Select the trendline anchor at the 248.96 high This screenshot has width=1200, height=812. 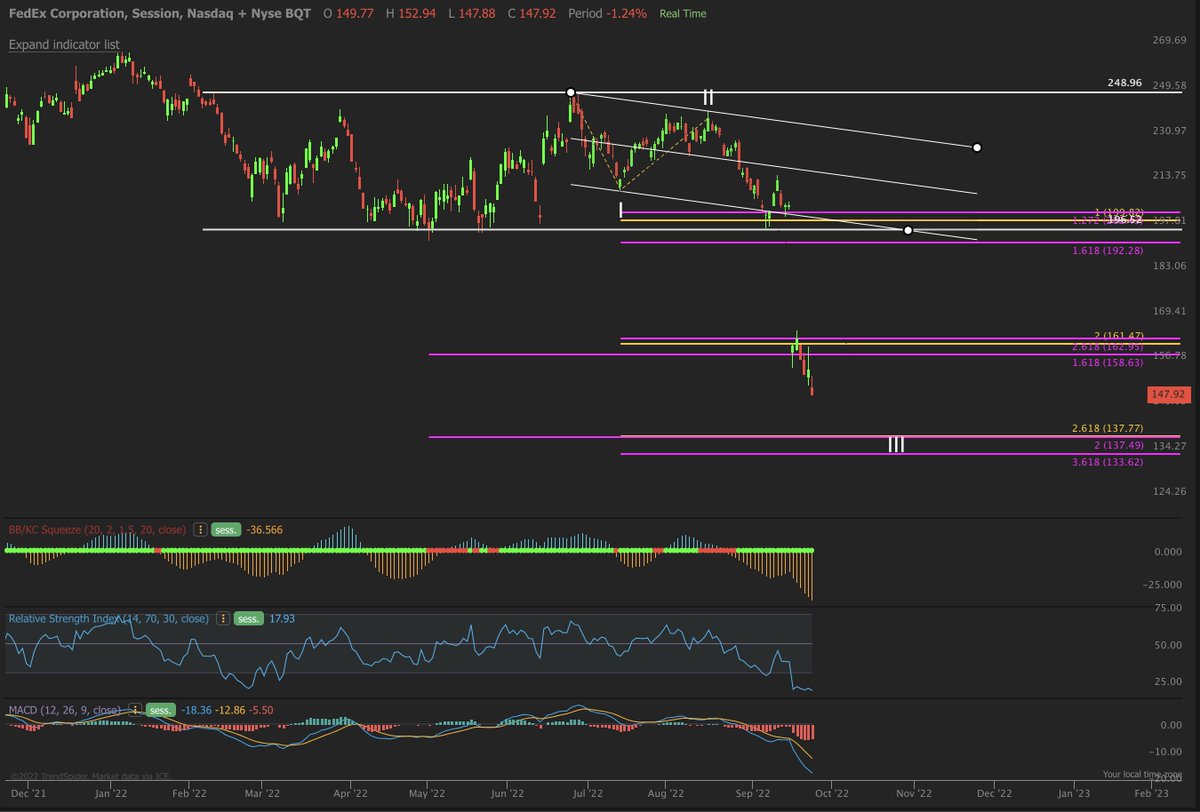(571, 92)
